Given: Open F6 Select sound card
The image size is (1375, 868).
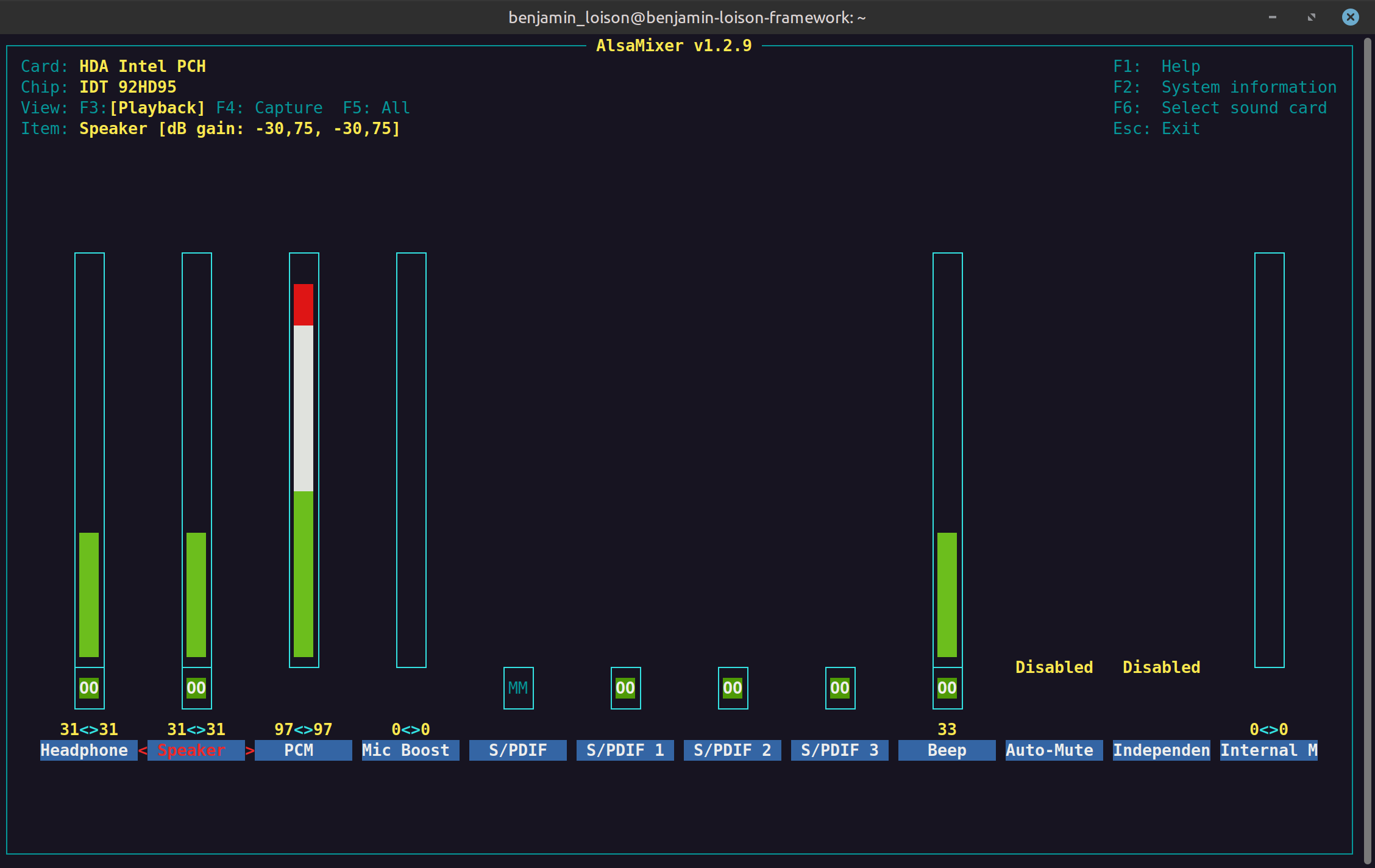Looking at the screenshot, I should 1220,108.
